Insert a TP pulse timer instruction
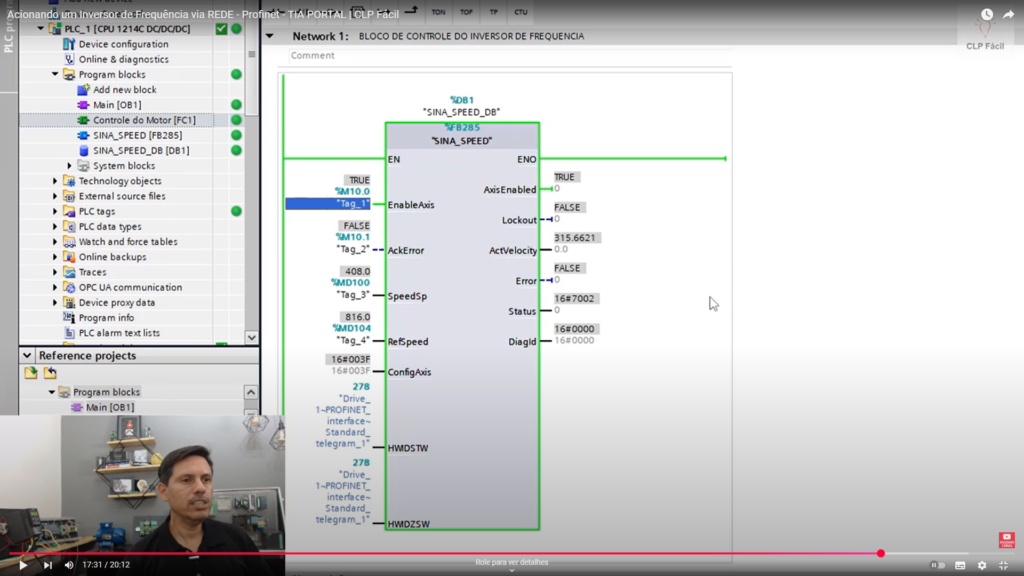 [x=494, y=12]
